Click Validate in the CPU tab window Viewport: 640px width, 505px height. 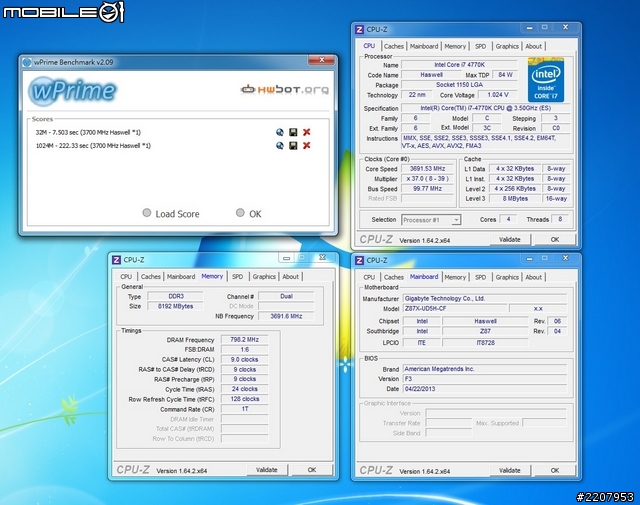509,240
